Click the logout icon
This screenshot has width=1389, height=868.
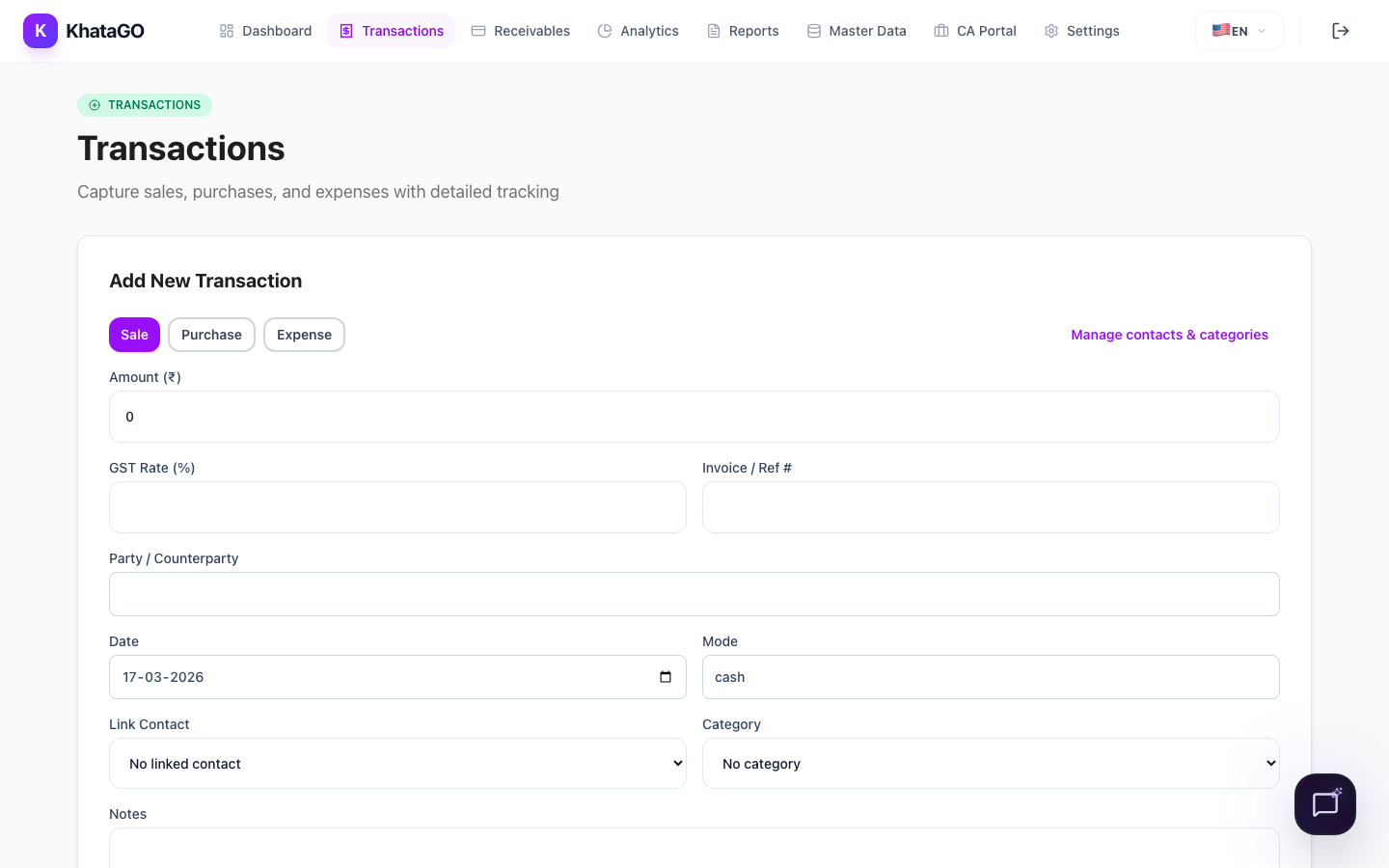pyautogui.click(x=1341, y=30)
